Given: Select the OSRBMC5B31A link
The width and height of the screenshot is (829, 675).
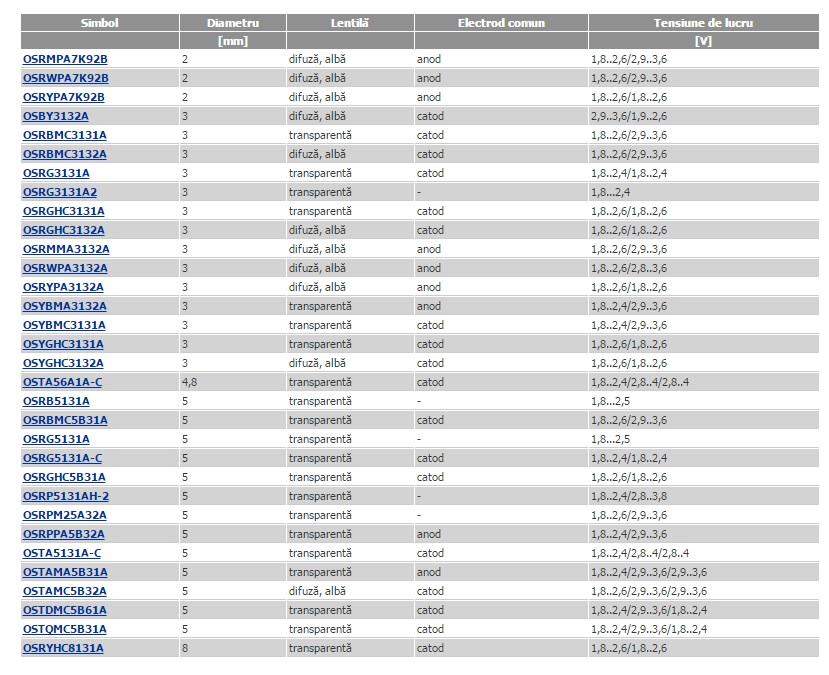Looking at the screenshot, I should click(65, 420).
